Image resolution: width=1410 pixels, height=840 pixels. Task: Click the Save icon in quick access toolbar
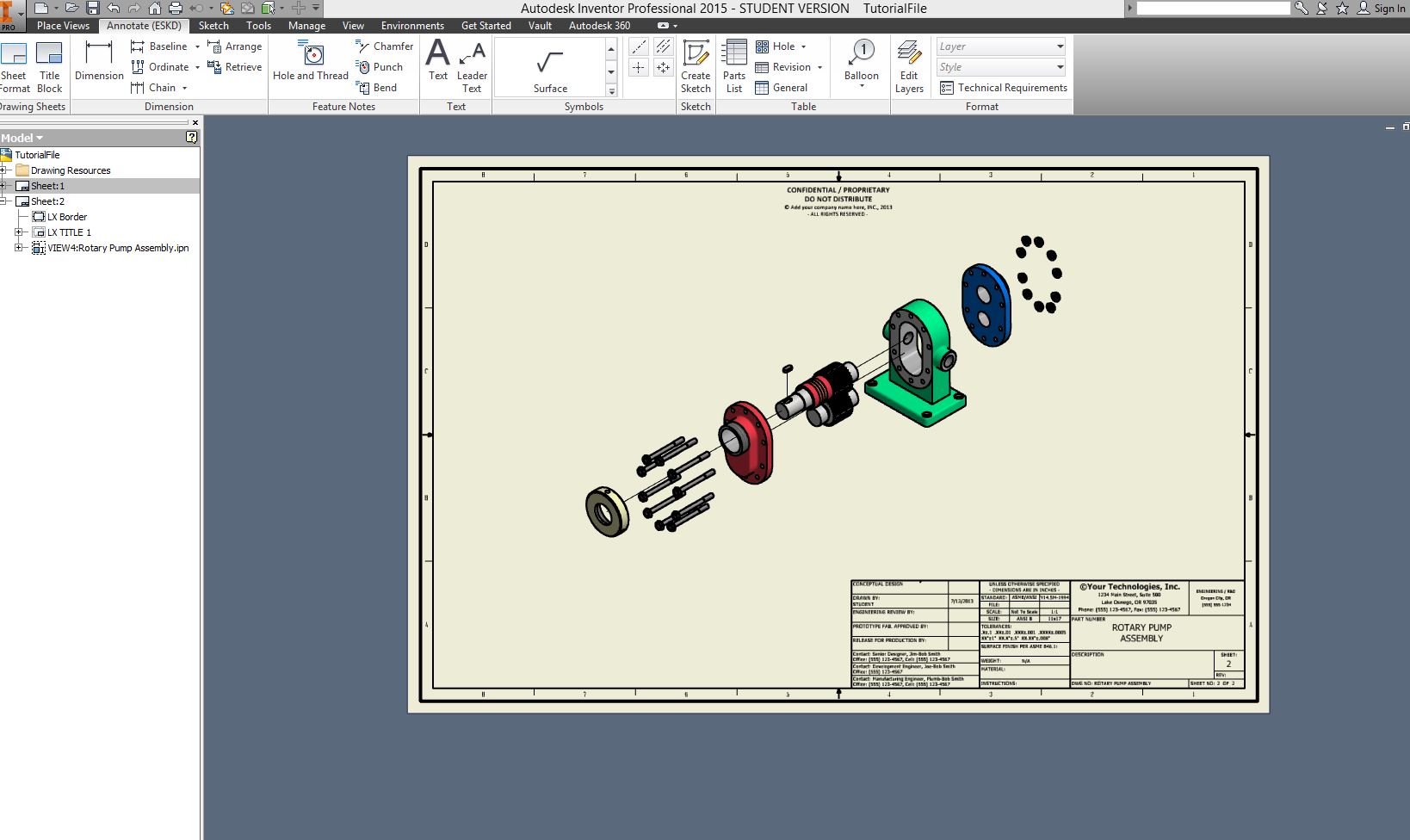pos(93,8)
